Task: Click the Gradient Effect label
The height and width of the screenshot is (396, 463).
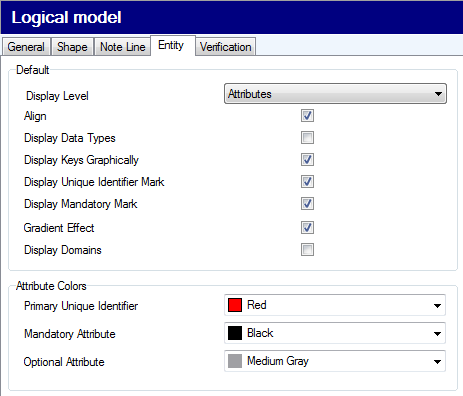Action: coord(59,228)
